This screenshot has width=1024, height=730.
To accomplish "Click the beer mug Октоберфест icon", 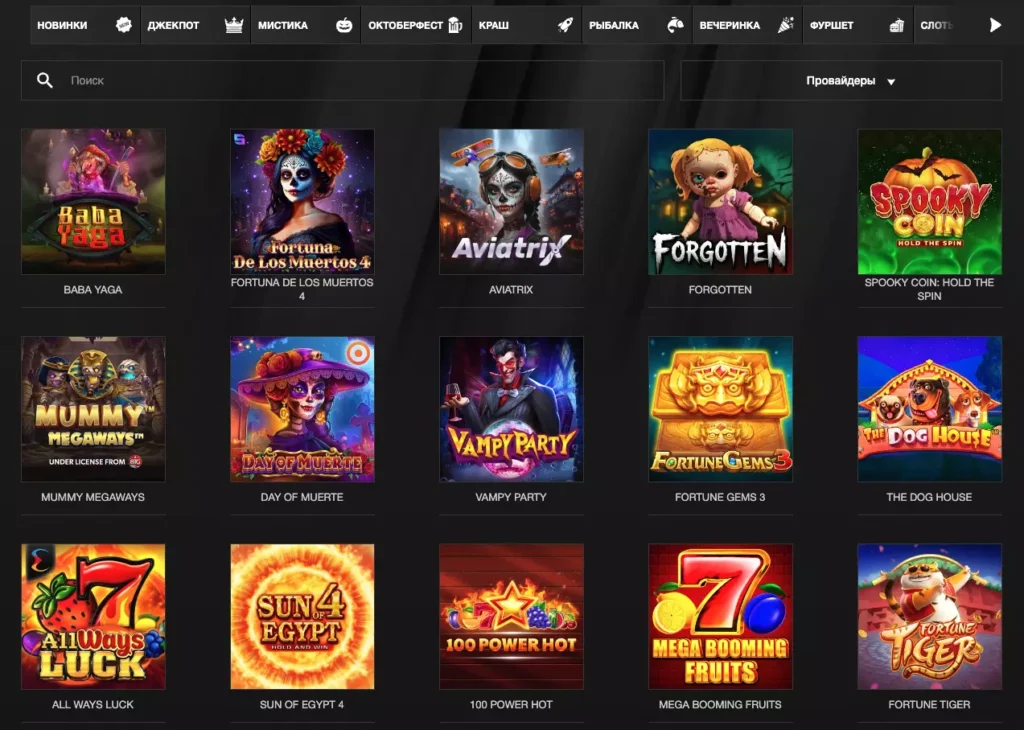I will tap(456, 25).
